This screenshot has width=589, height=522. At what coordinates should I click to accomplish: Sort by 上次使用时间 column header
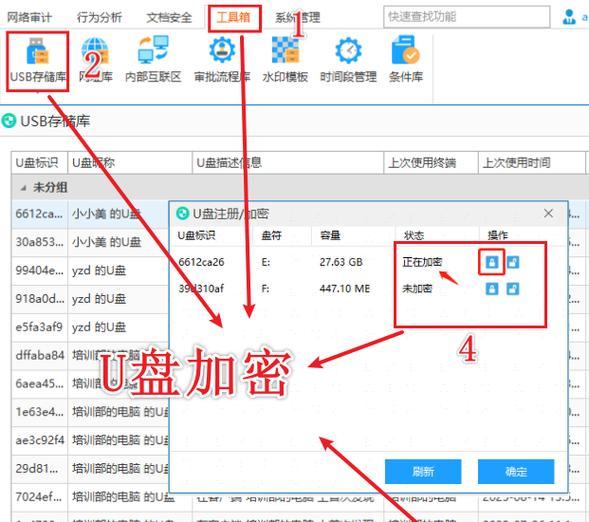click(x=532, y=163)
